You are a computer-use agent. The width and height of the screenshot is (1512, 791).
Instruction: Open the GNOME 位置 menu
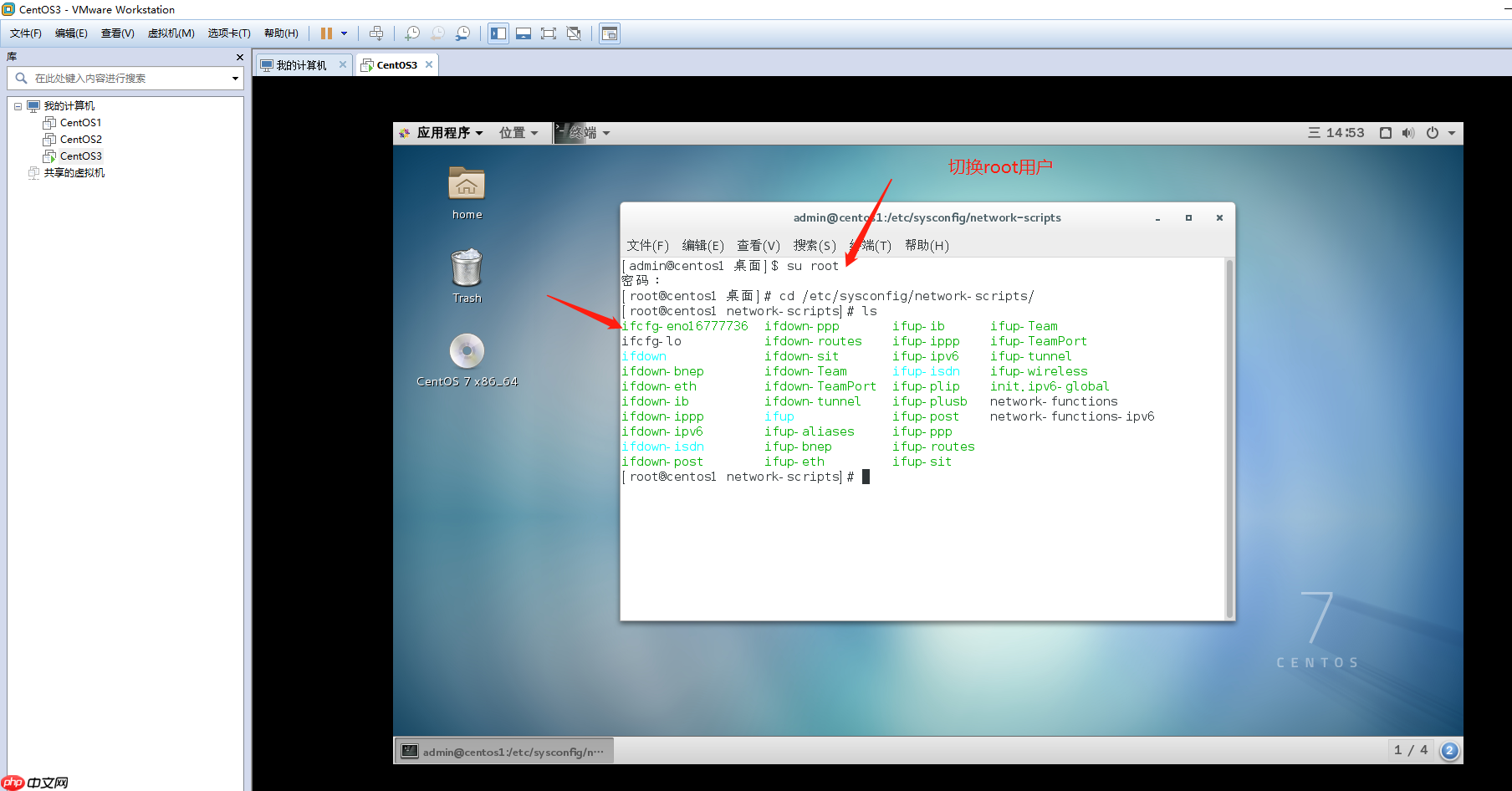(518, 133)
